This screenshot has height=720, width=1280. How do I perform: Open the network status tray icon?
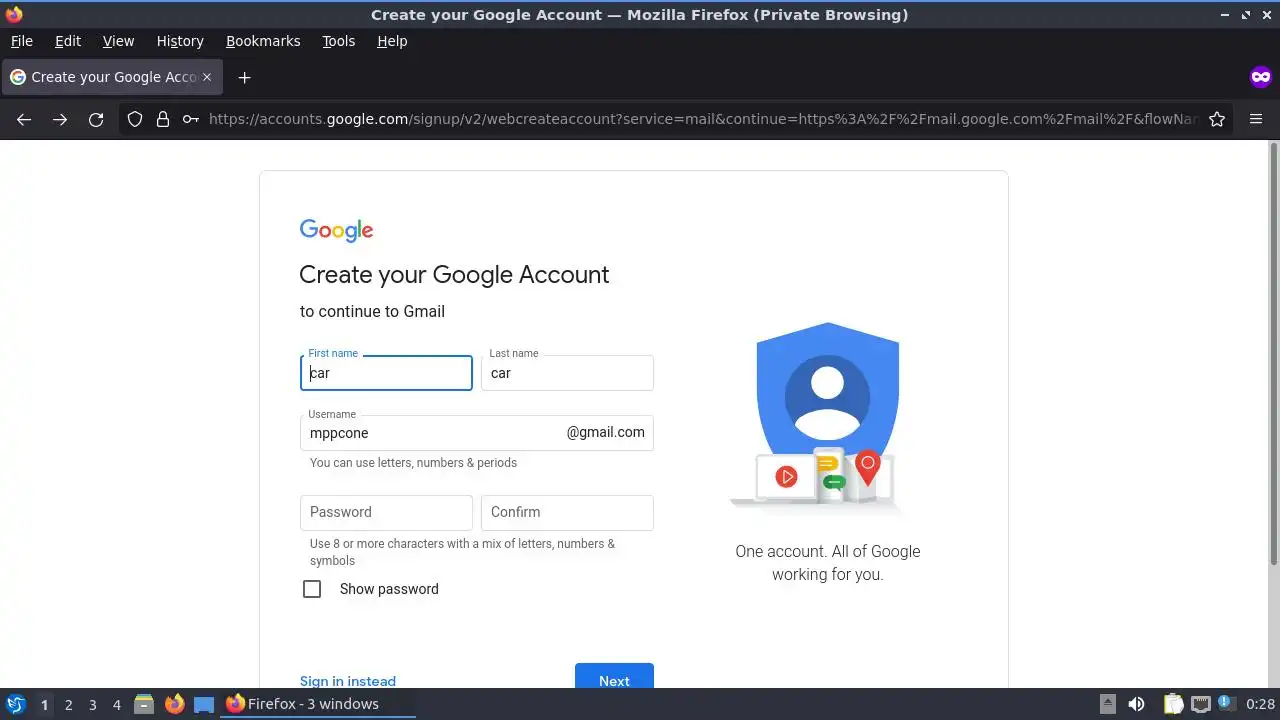pos(1200,704)
